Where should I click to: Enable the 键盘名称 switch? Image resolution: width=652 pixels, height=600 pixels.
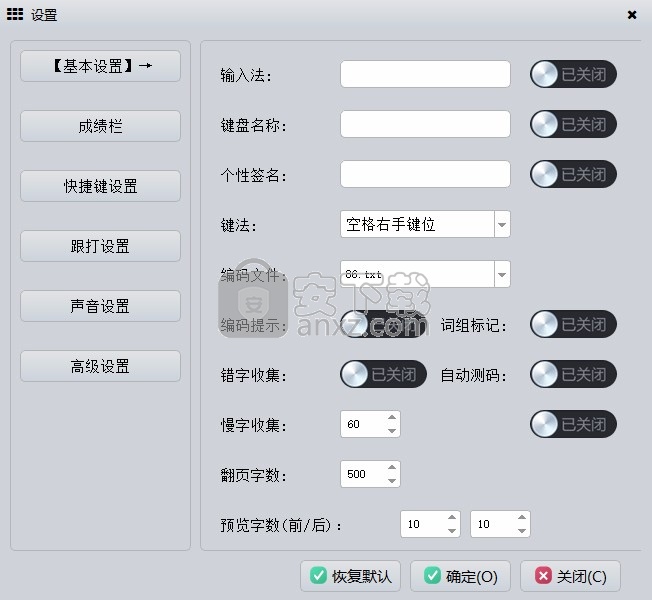point(573,124)
